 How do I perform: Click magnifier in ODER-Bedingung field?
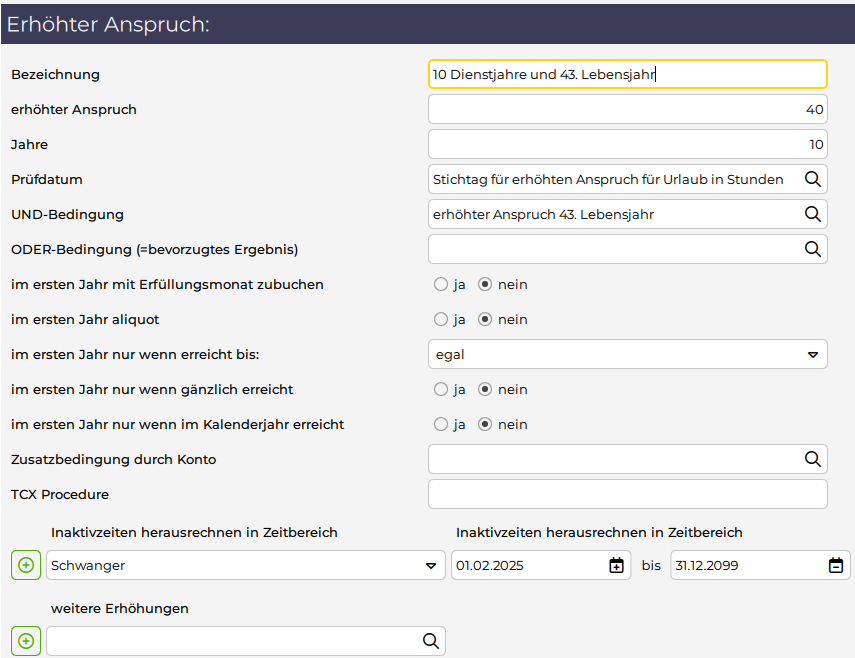coord(813,249)
